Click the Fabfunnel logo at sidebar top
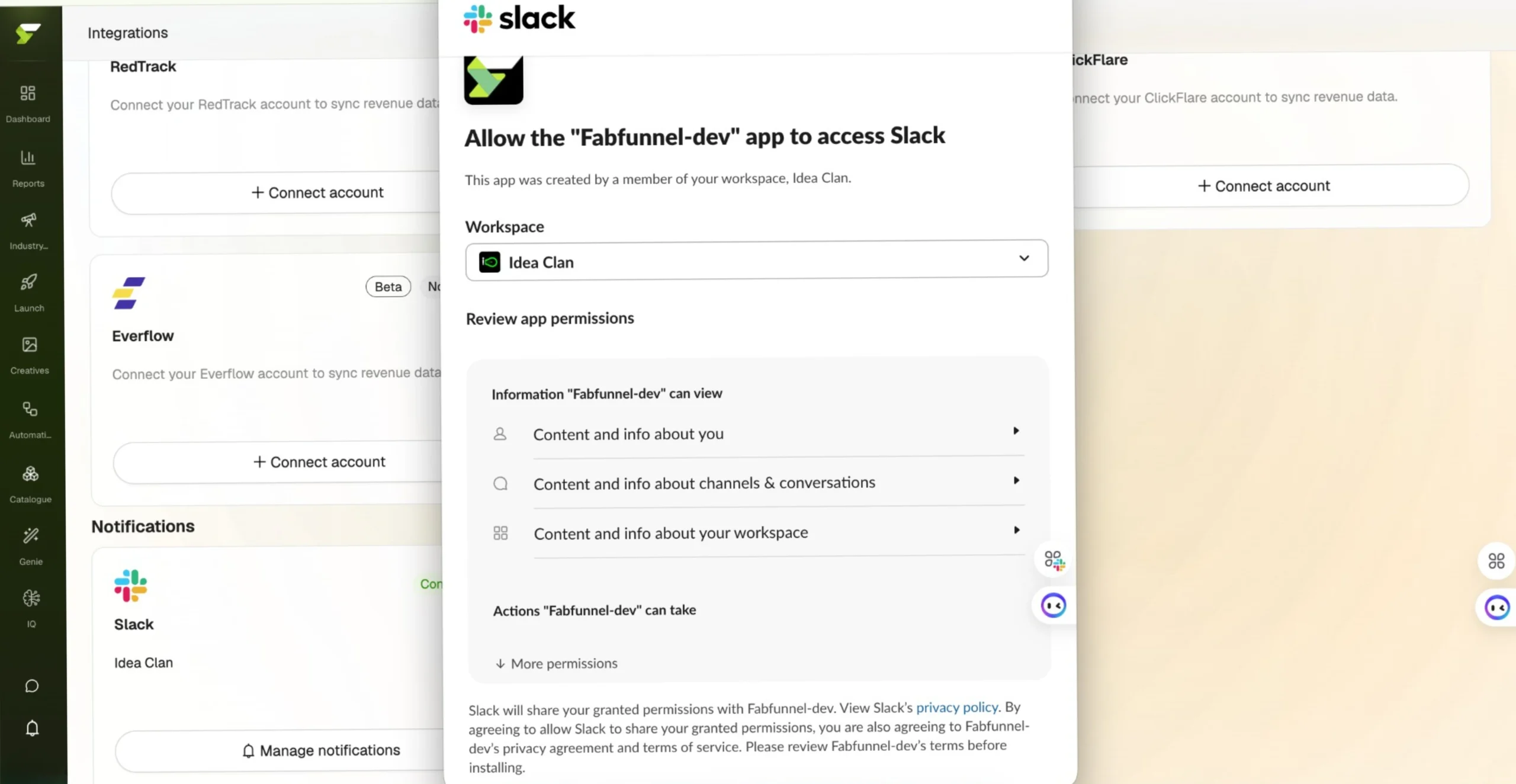1516x784 pixels. coord(28,34)
